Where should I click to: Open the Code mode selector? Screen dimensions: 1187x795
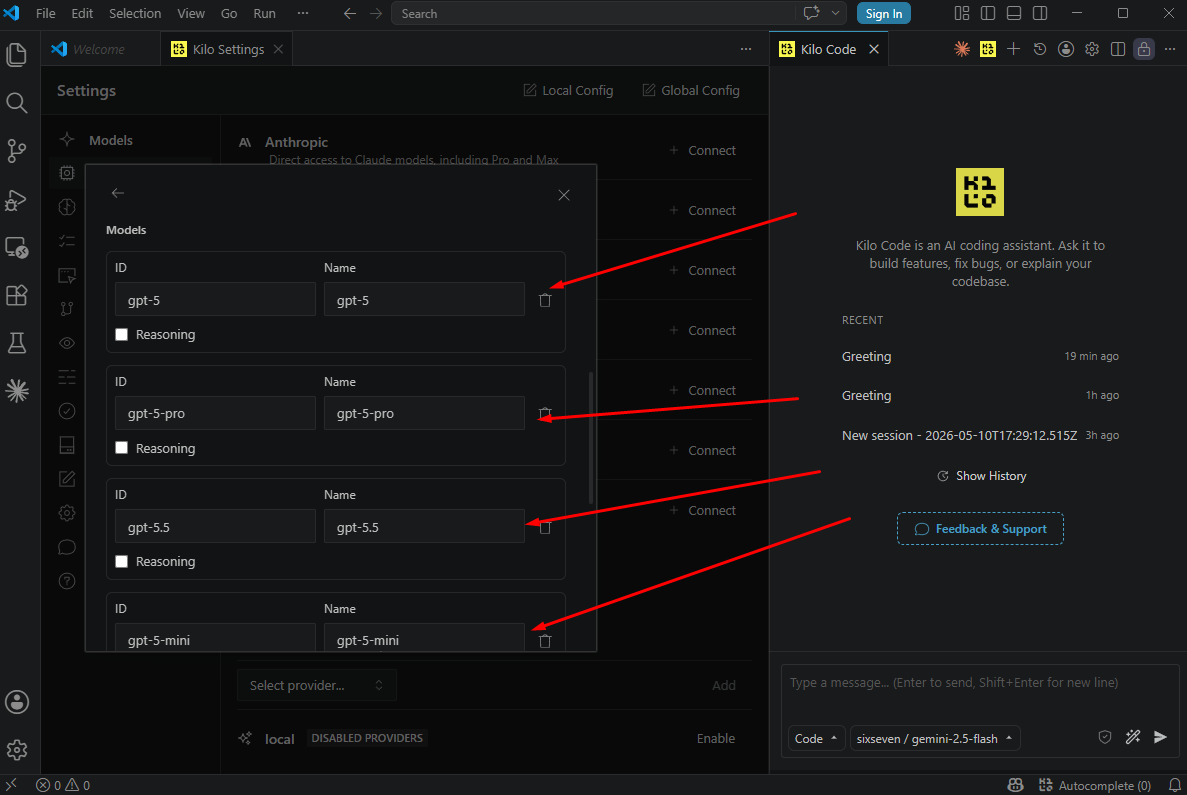[x=816, y=738]
